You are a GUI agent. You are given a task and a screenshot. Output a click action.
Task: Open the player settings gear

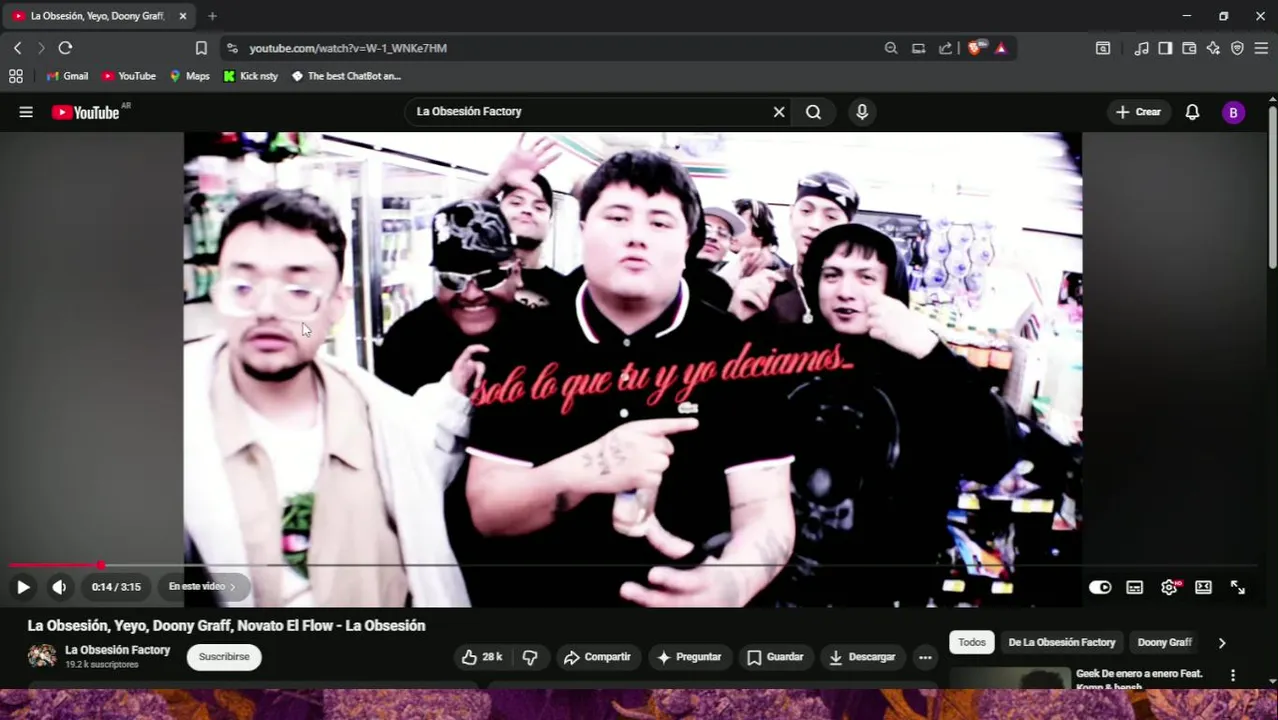pos(1169,587)
